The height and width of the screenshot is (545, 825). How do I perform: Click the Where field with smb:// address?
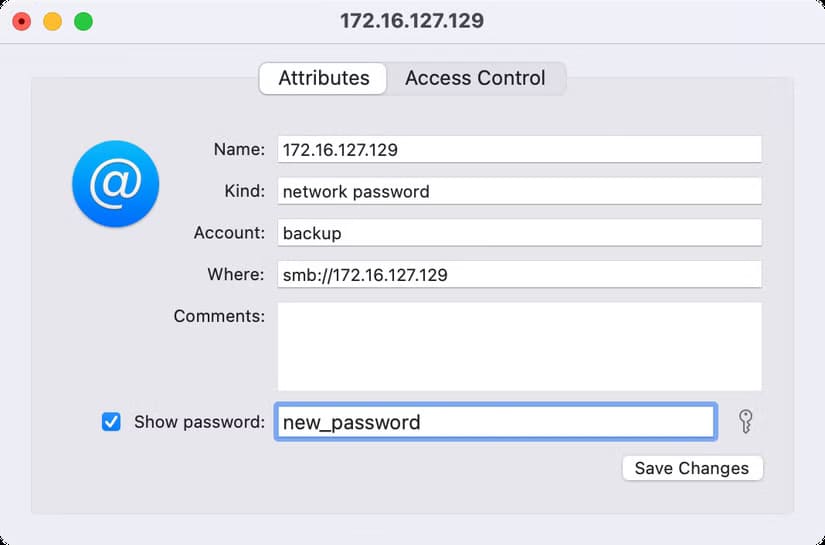[x=519, y=274]
